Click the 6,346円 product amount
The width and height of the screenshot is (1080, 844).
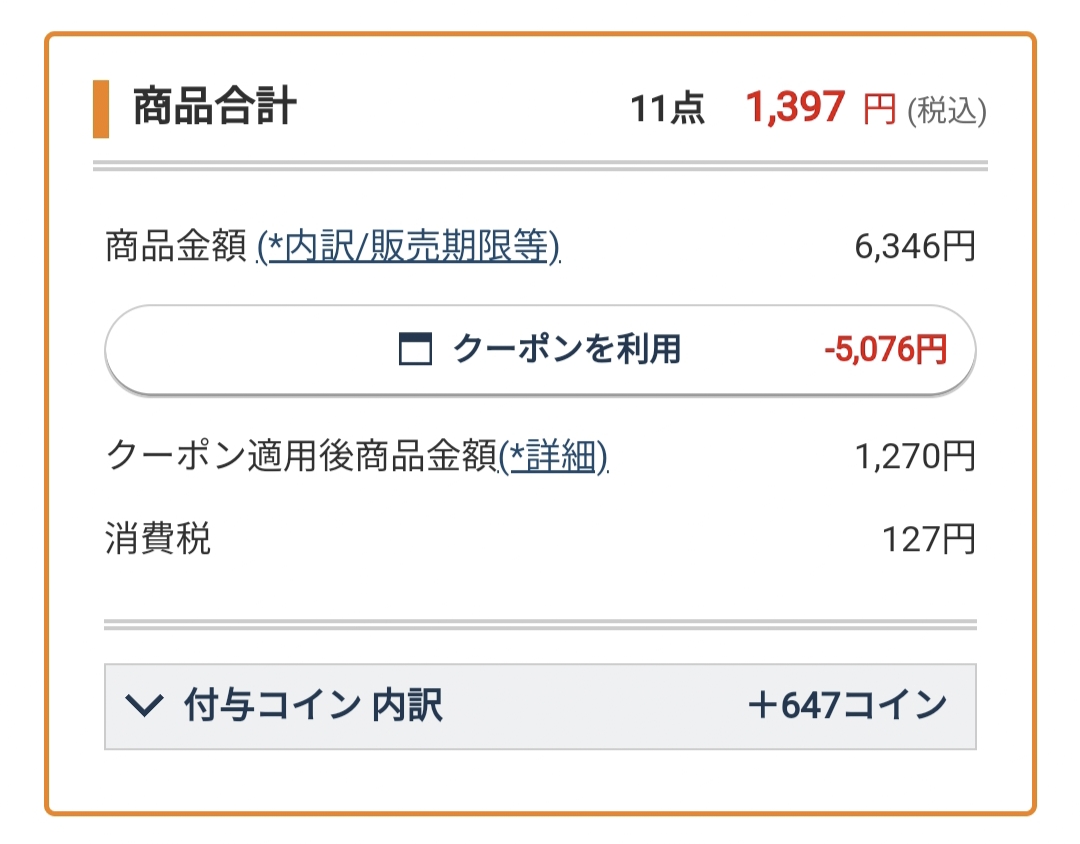(x=915, y=246)
